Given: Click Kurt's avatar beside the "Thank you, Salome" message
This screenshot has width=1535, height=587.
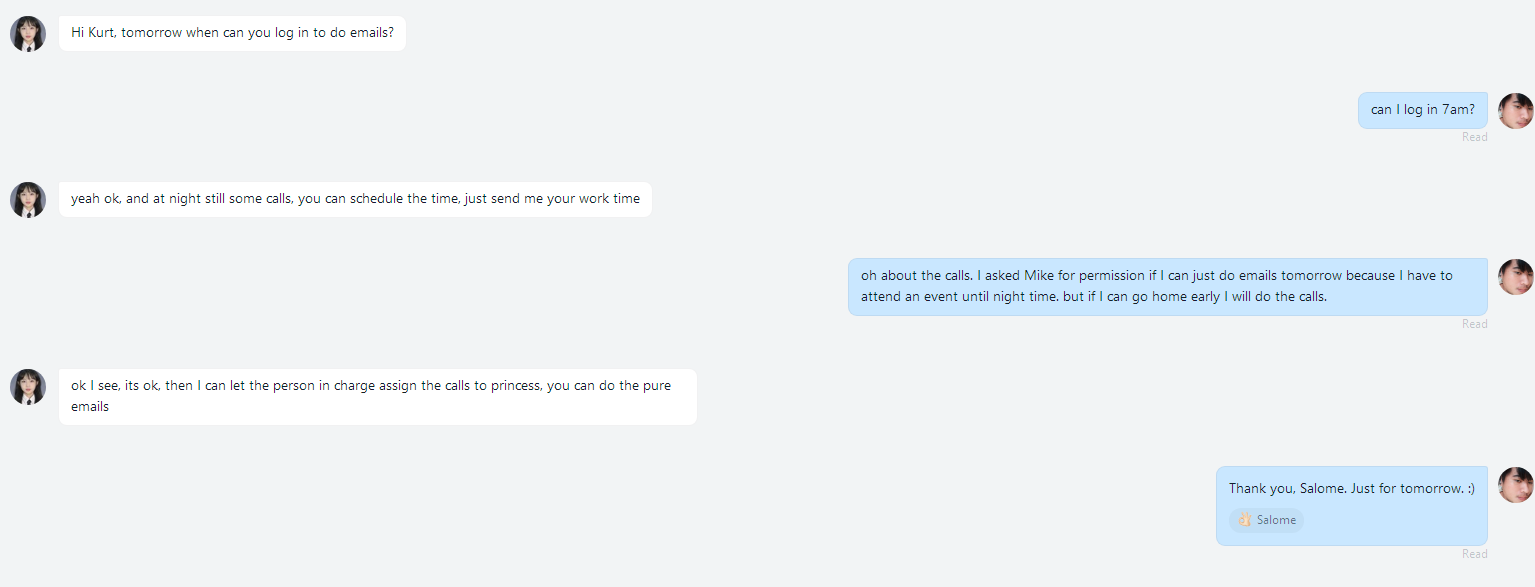Looking at the screenshot, I should click(x=1515, y=485).
